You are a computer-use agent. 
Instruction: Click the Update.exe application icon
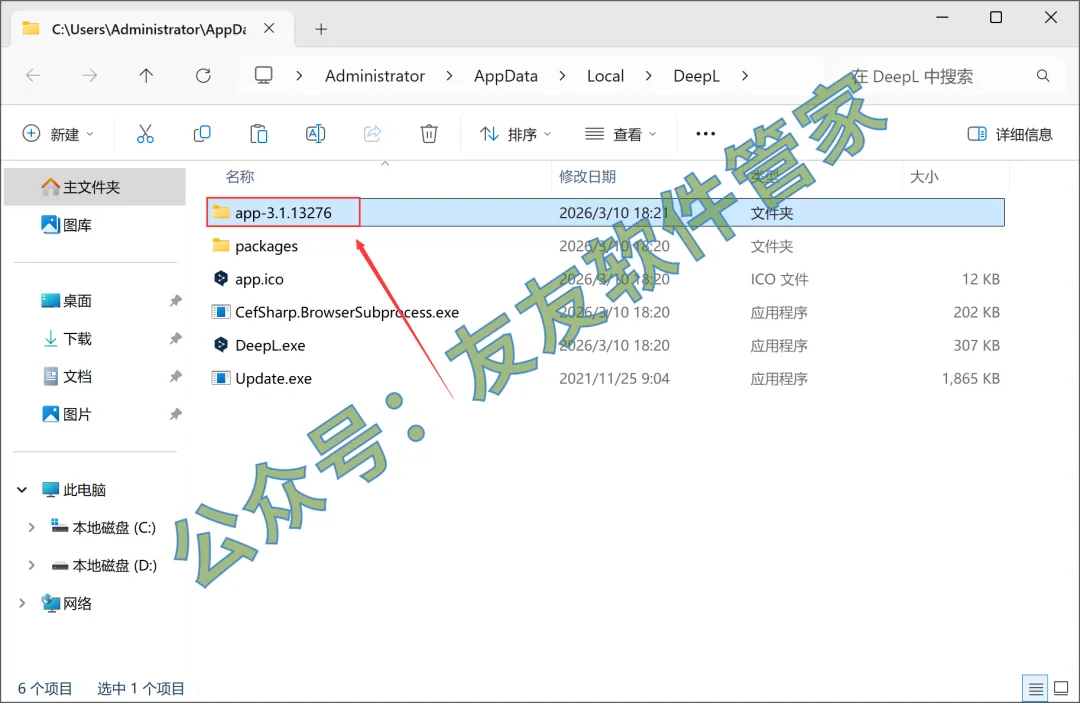pyautogui.click(x=220, y=378)
